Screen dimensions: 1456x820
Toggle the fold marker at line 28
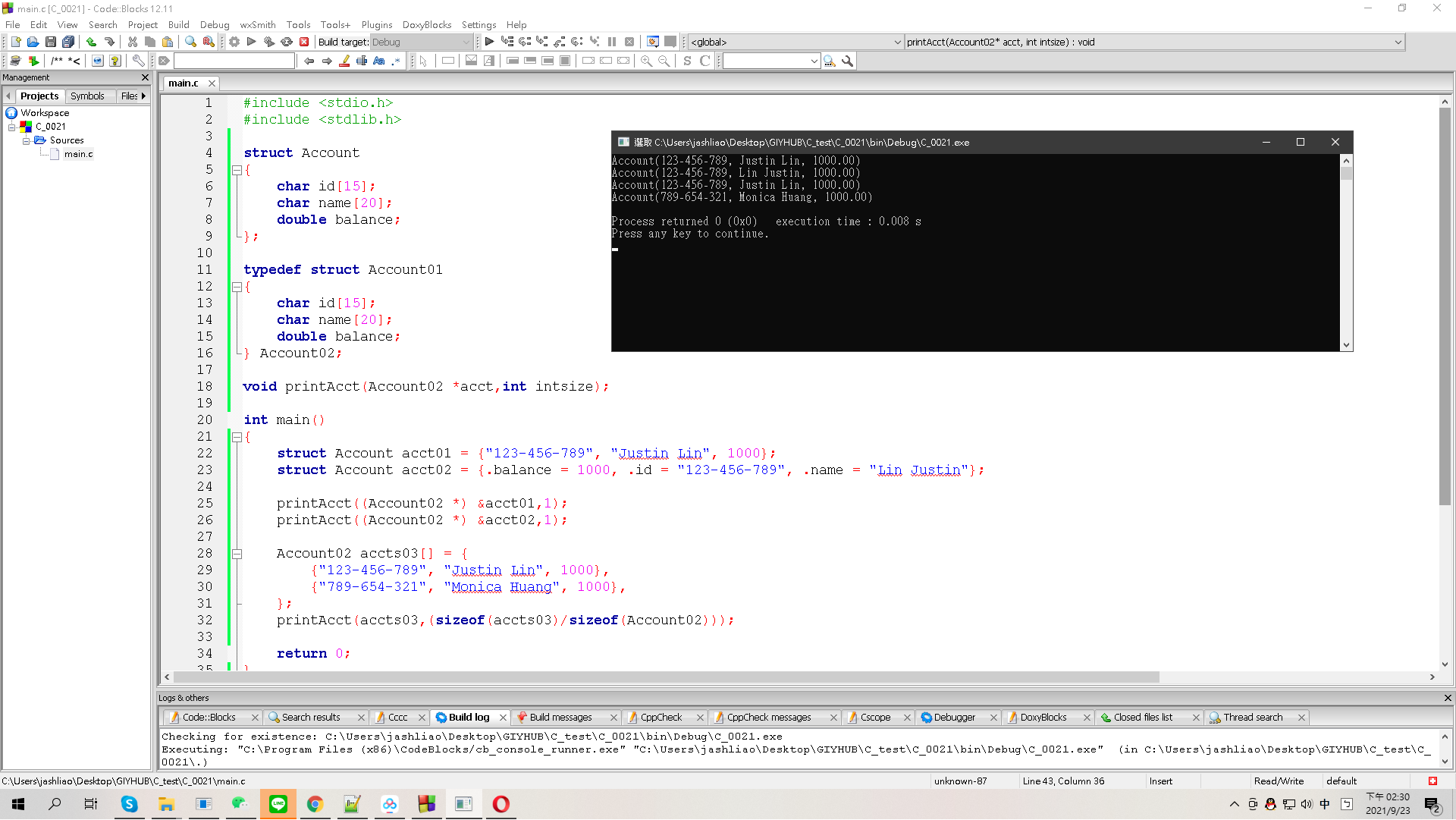[x=237, y=555]
